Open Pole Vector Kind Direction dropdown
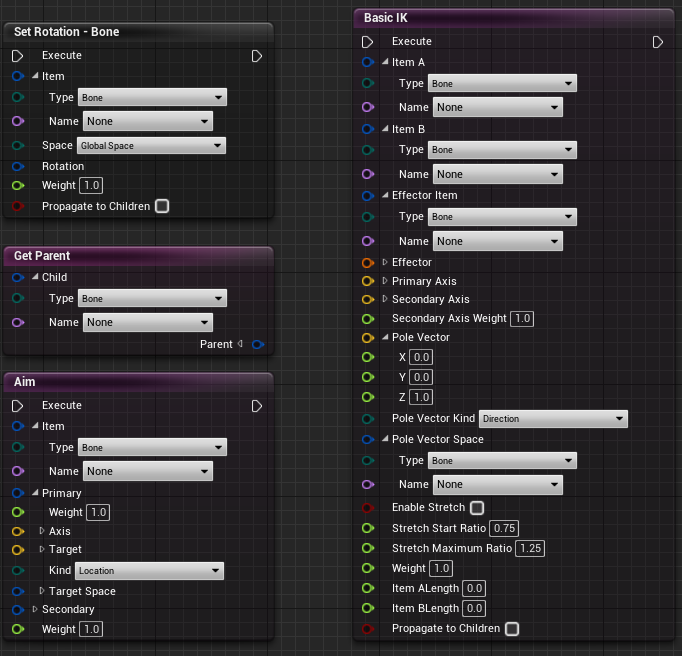Screen dimensions: 682x656 [553, 419]
